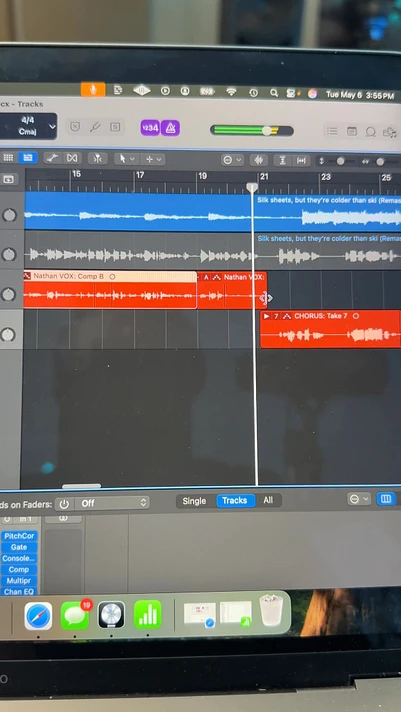Image resolution: width=401 pixels, height=712 pixels.
Task: Toggle horizontal auto zoom button
Action: point(301,161)
